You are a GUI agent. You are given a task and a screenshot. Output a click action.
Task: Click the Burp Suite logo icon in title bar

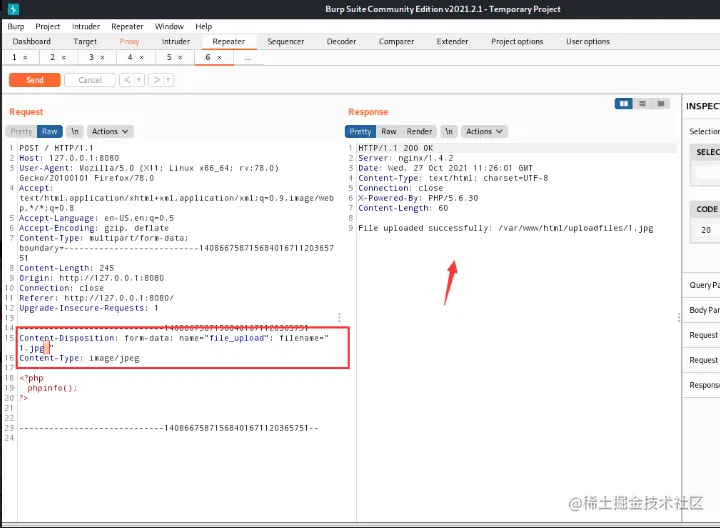pyautogui.click(x=13, y=9)
